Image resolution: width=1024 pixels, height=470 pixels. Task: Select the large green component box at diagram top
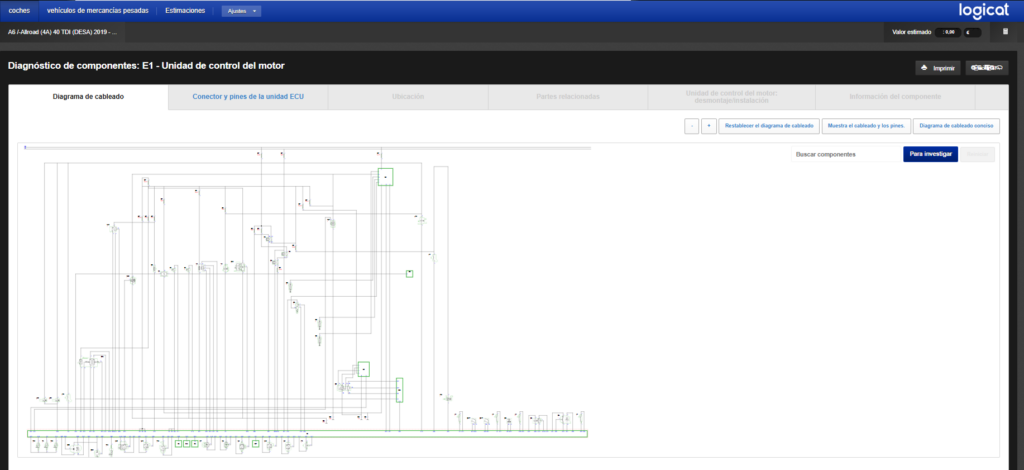click(x=385, y=177)
